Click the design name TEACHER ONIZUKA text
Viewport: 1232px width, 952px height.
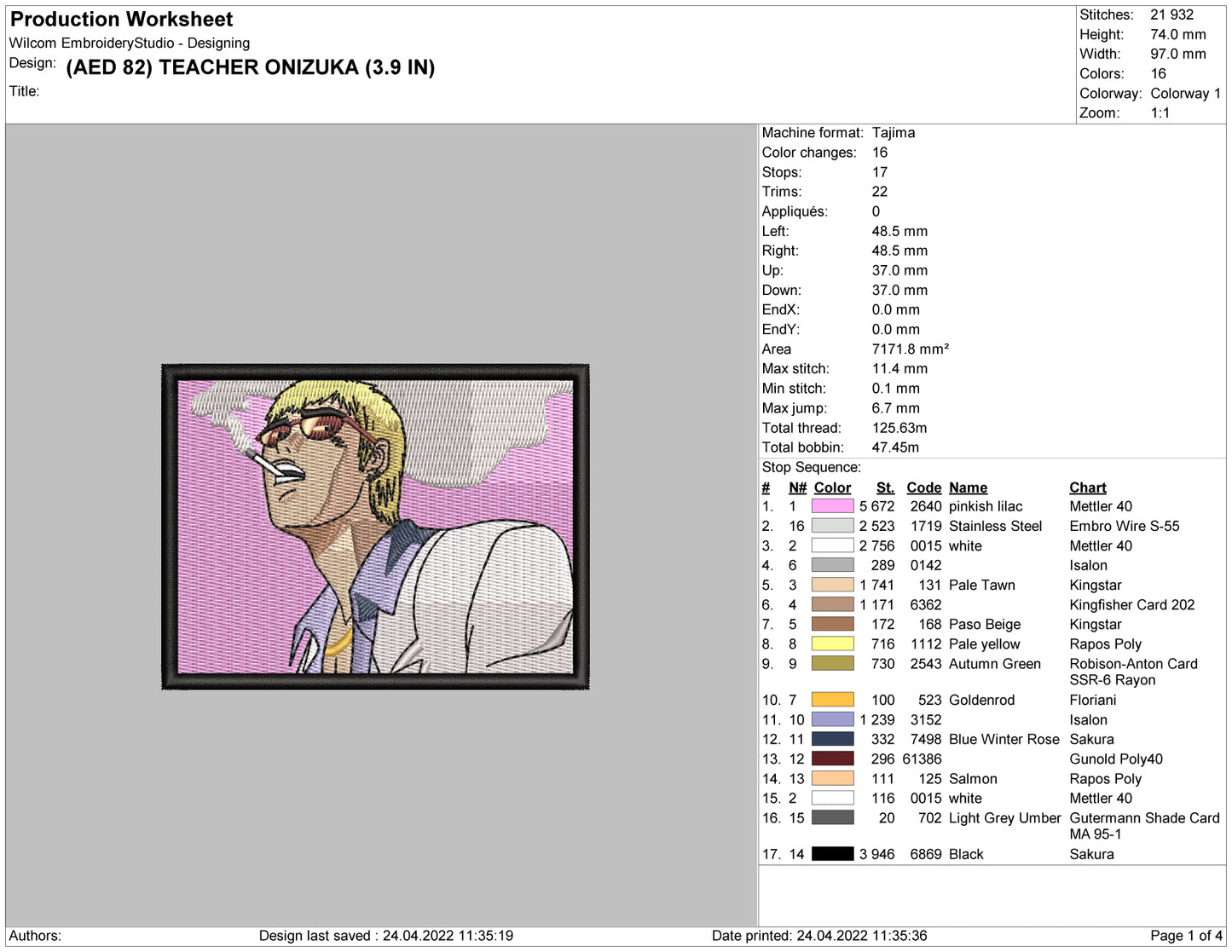point(251,67)
